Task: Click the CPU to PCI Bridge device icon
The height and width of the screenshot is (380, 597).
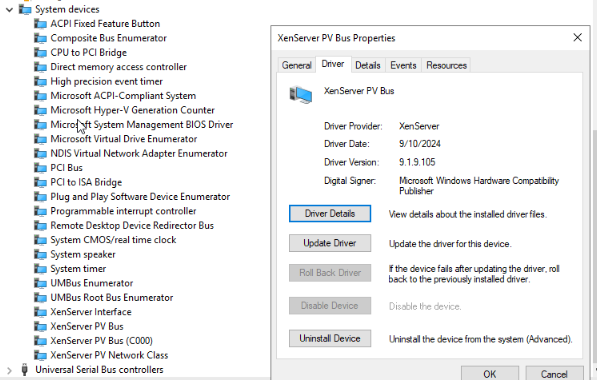Action: 40,53
